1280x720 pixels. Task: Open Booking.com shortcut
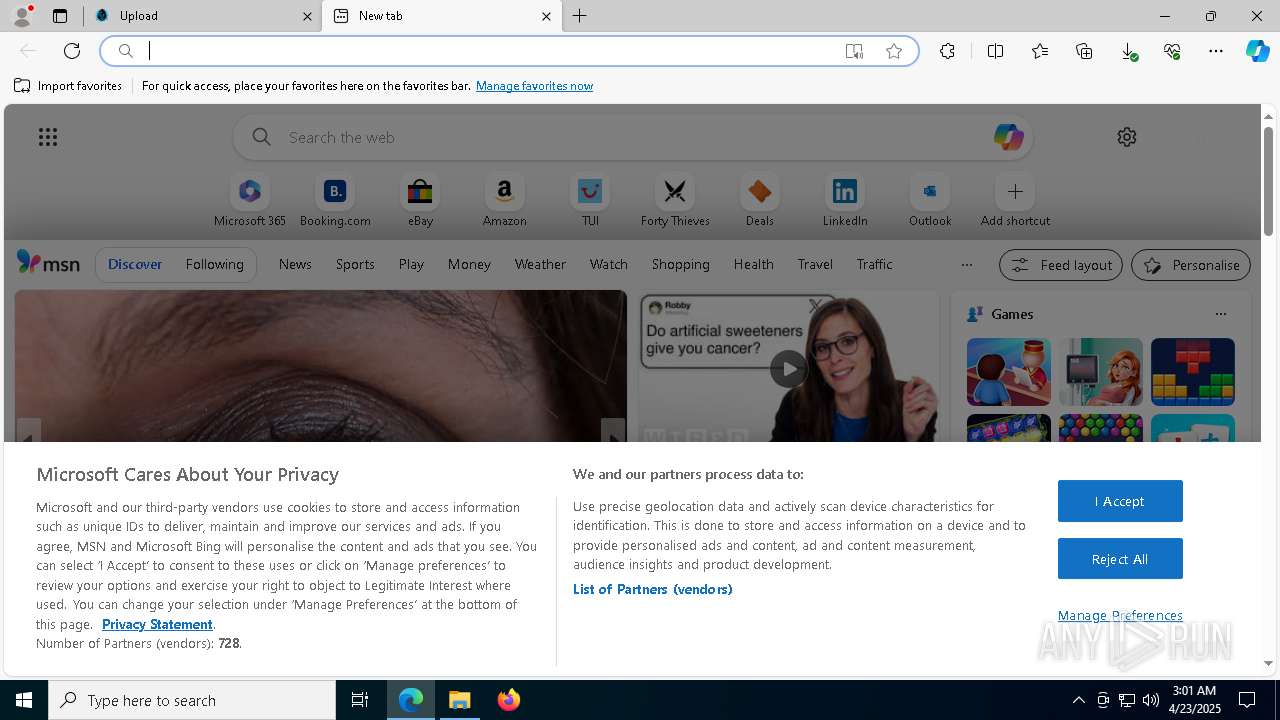335,201
